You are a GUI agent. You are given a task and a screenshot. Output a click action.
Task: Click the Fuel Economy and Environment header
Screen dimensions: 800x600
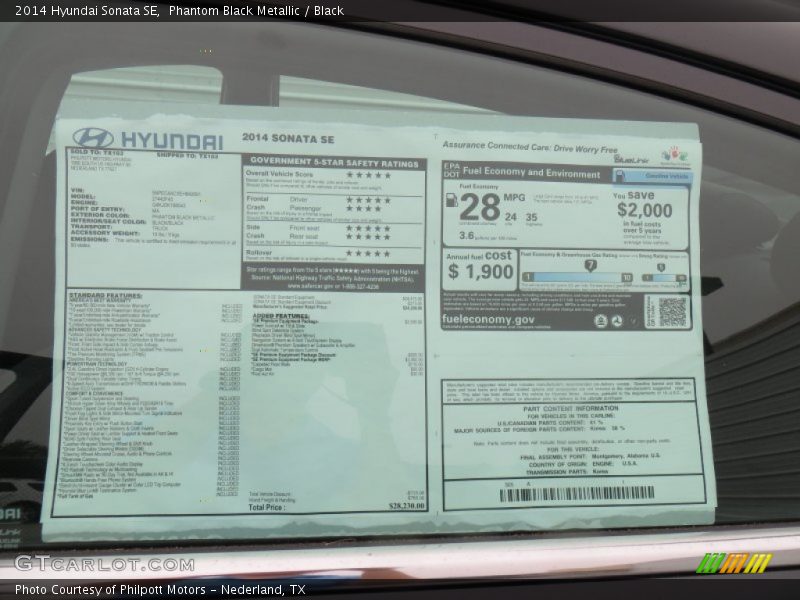point(531,172)
